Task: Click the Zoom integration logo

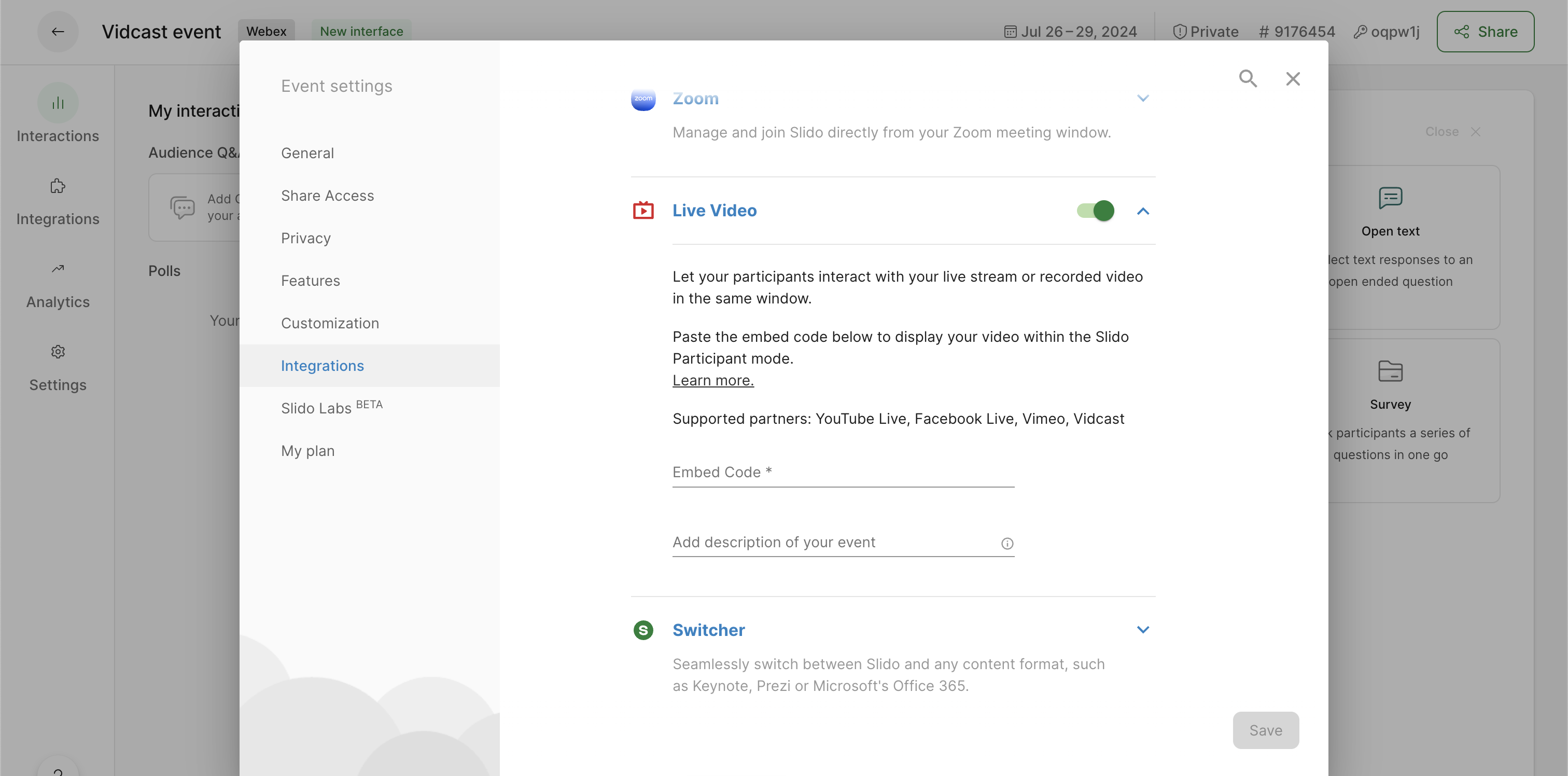Action: [x=643, y=98]
